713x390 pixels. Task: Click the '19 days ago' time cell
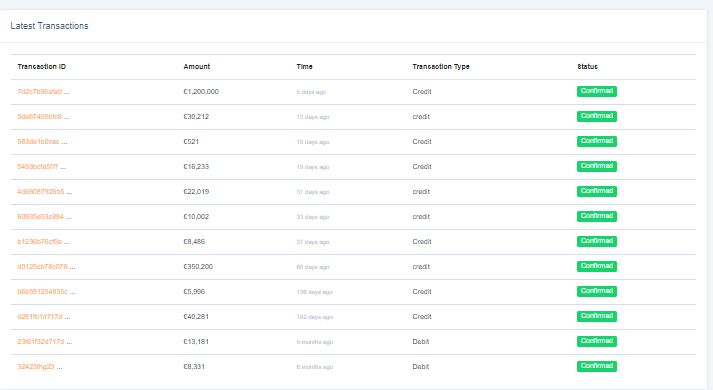(x=313, y=167)
